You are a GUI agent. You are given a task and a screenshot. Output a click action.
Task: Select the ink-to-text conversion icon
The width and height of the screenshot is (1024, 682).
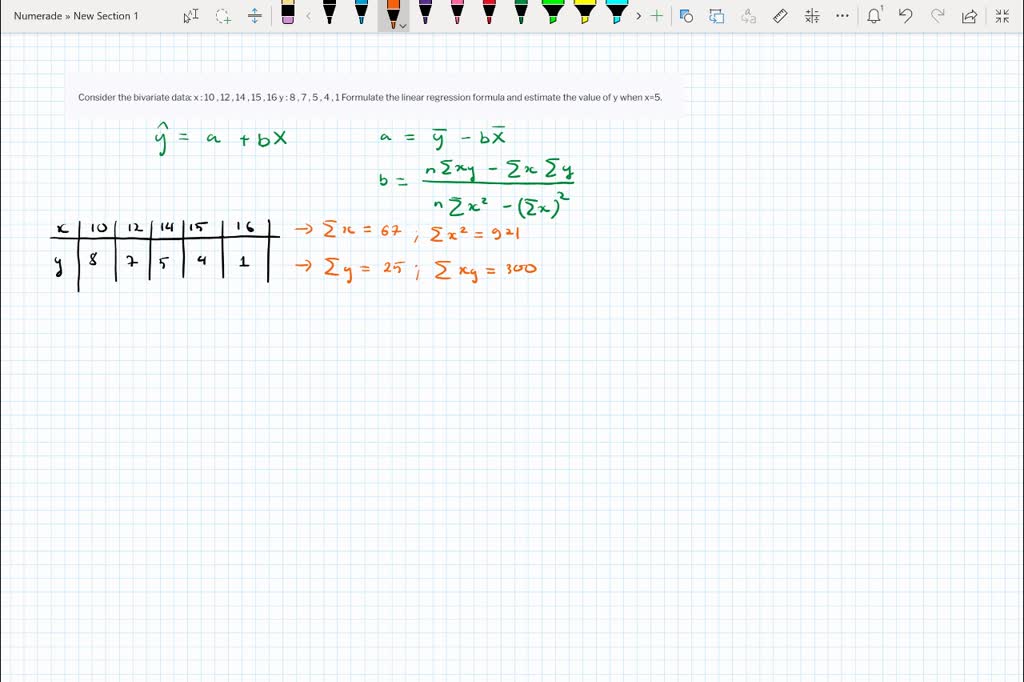(x=747, y=16)
